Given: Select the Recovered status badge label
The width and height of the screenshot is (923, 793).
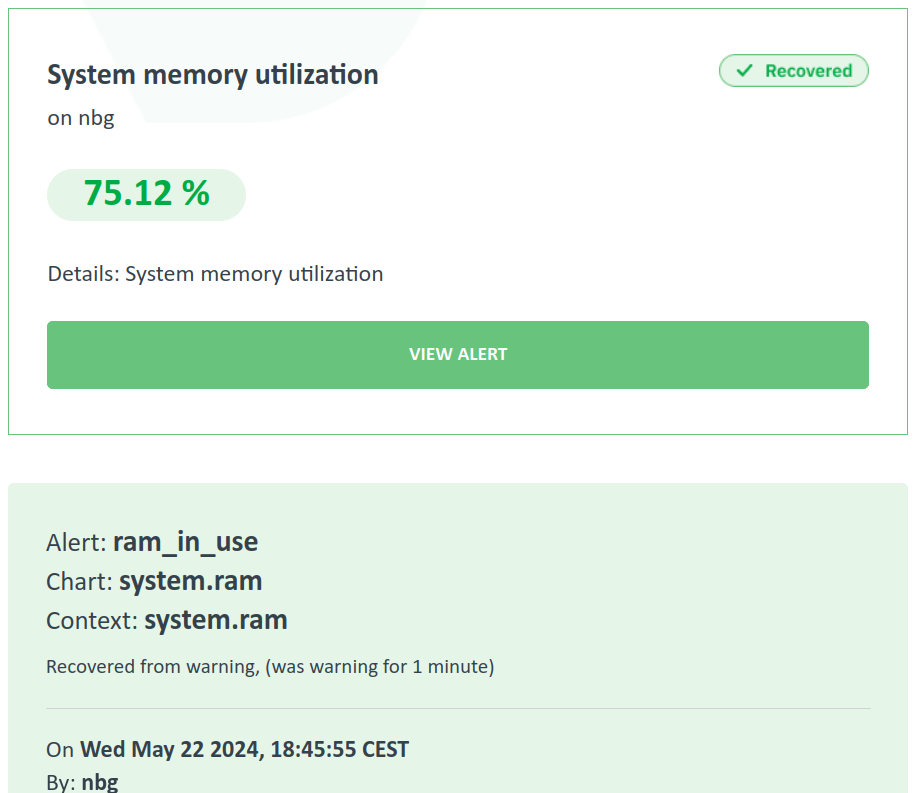Looking at the screenshot, I should coord(808,71).
